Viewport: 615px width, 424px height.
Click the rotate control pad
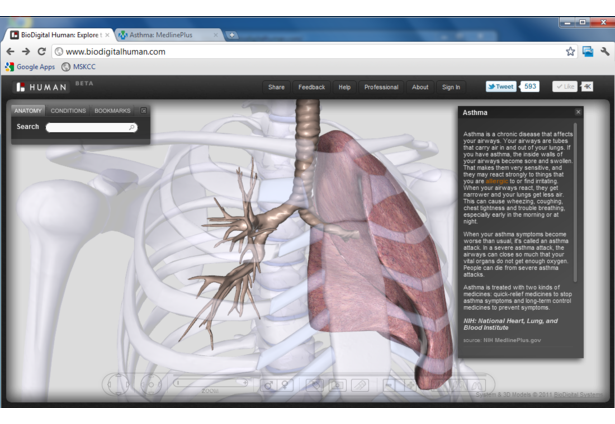151,384
